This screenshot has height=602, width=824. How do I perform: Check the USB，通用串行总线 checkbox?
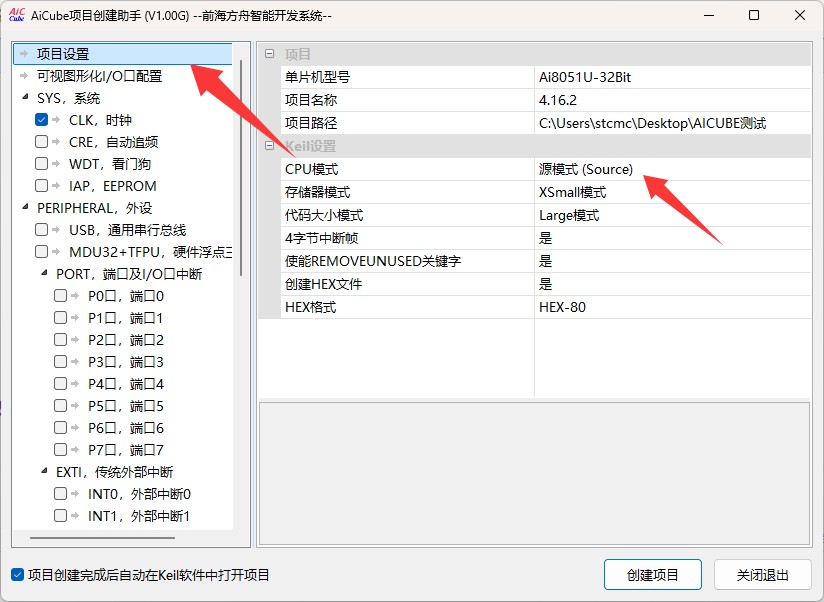coord(42,230)
